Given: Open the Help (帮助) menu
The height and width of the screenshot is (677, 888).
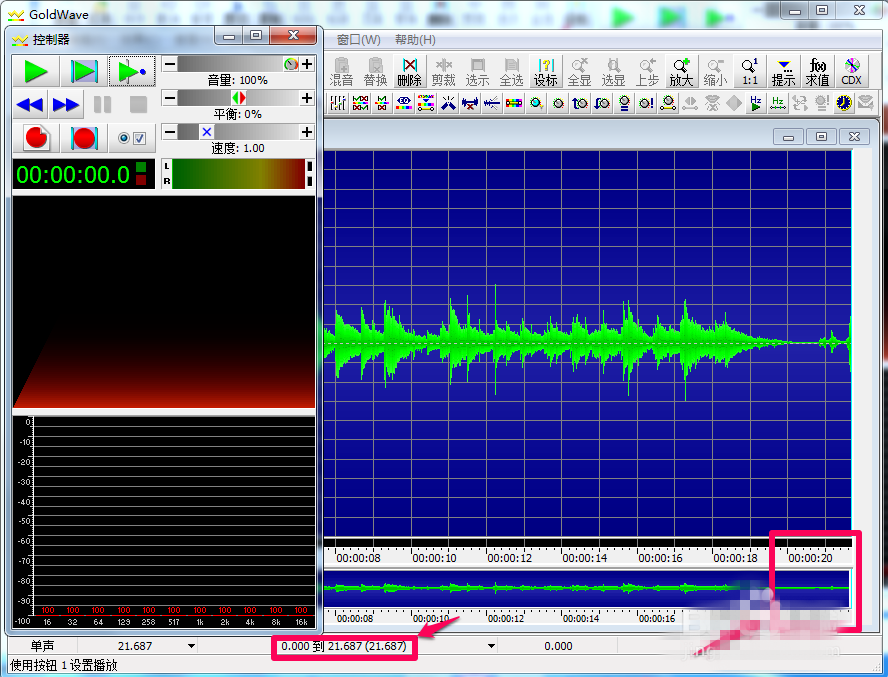Looking at the screenshot, I should pyautogui.click(x=415, y=40).
